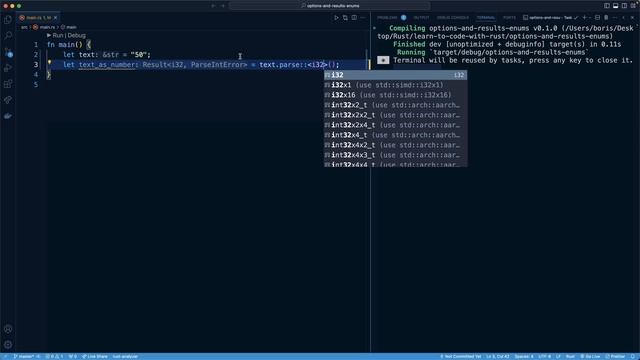
Task: Click line and column indicator in status bar
Action: click(498, 356)
